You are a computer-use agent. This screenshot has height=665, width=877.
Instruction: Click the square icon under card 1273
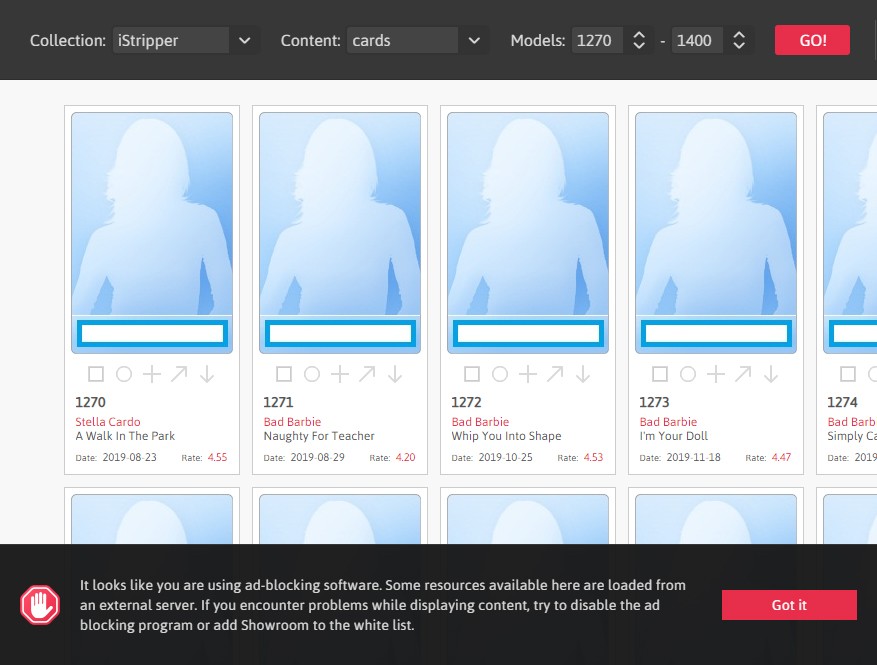(659, 374)
